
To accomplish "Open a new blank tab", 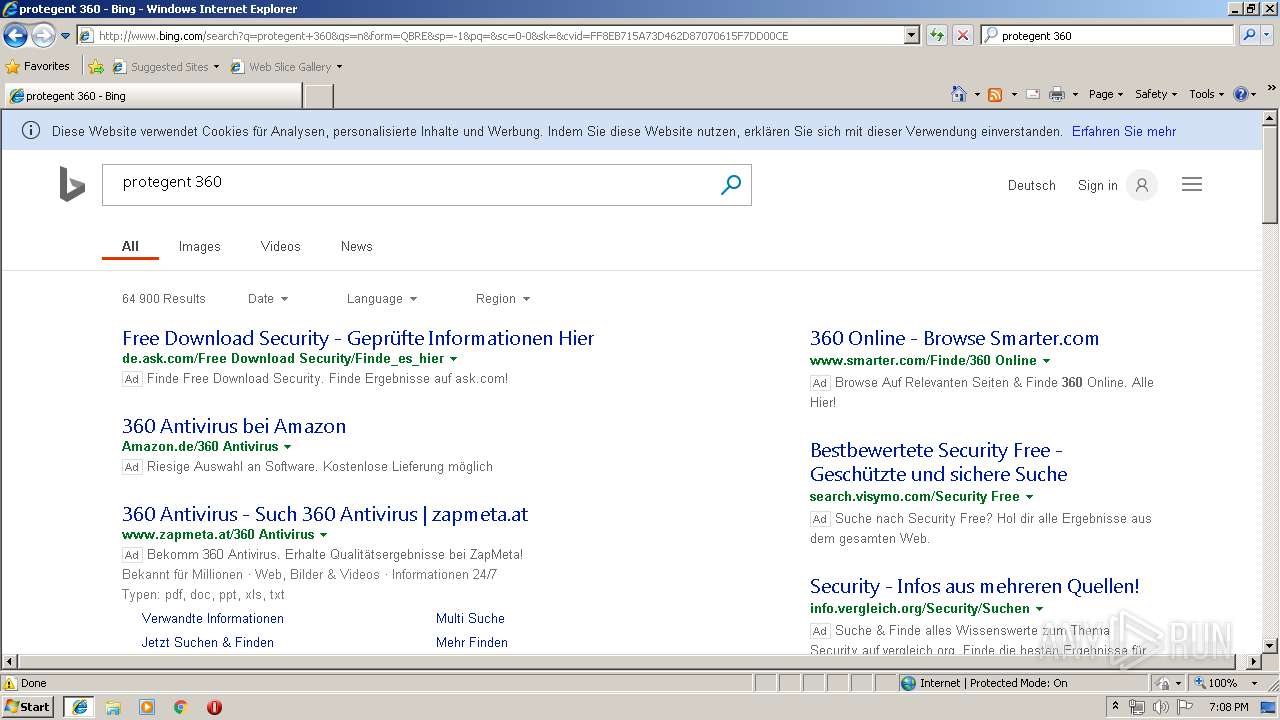I will (318, 96).
